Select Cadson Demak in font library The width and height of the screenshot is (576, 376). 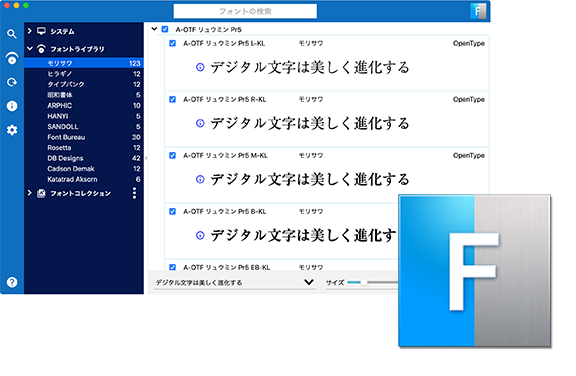(84, 169)
